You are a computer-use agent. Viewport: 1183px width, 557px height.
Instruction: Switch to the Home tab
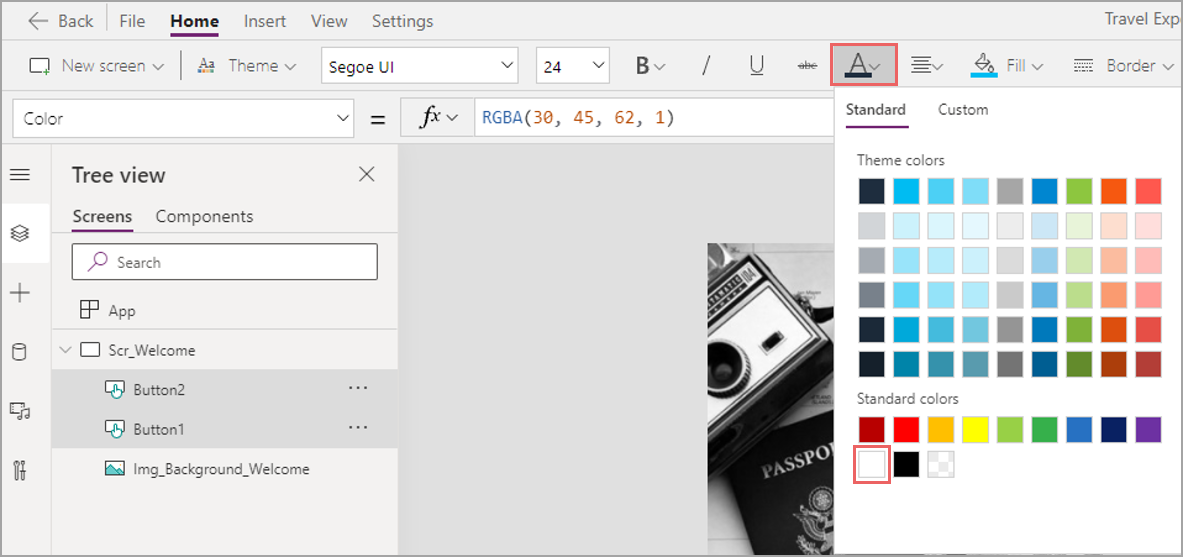[195, 21]
